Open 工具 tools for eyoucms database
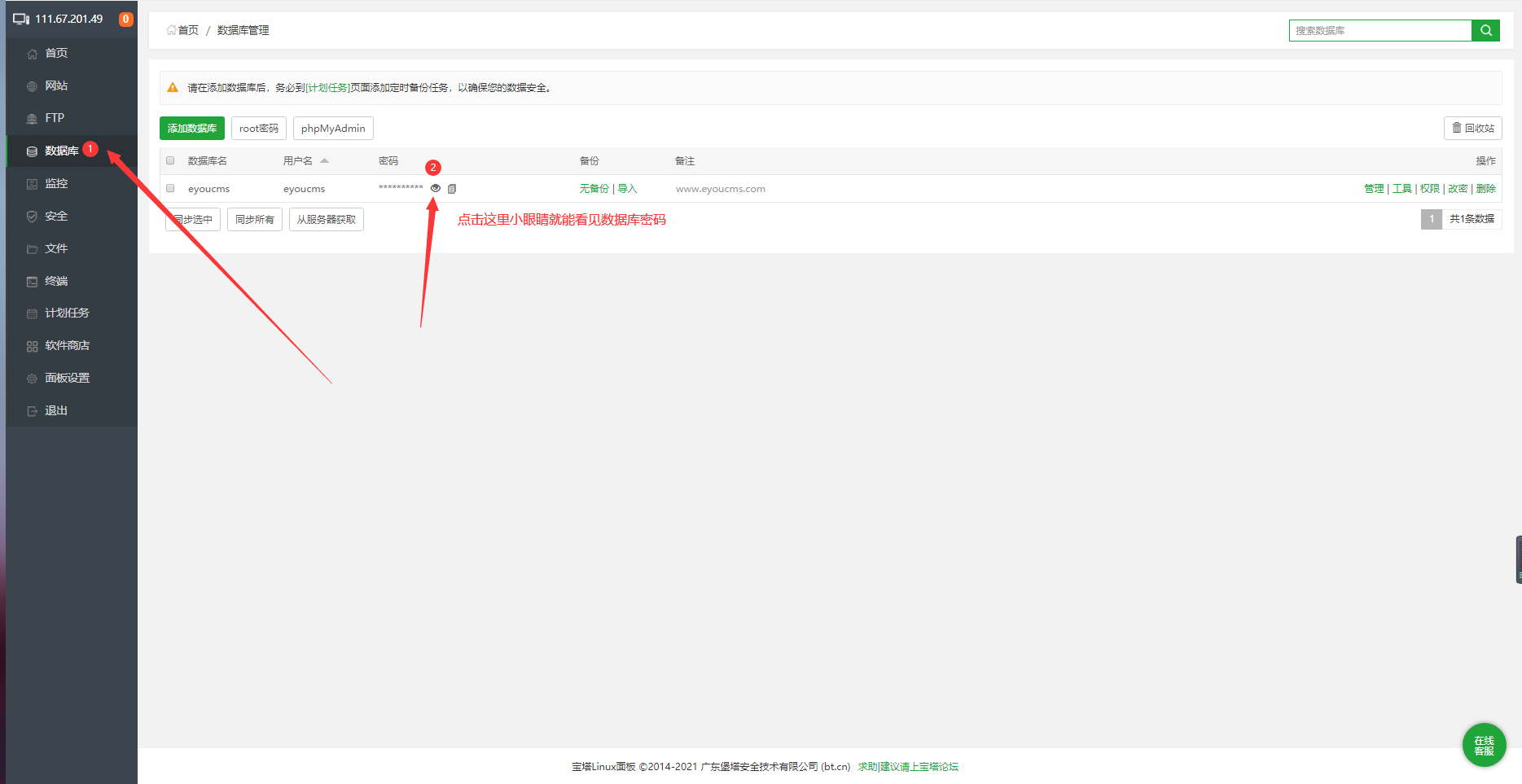 pyautogui.click(x=1401, y=188)
